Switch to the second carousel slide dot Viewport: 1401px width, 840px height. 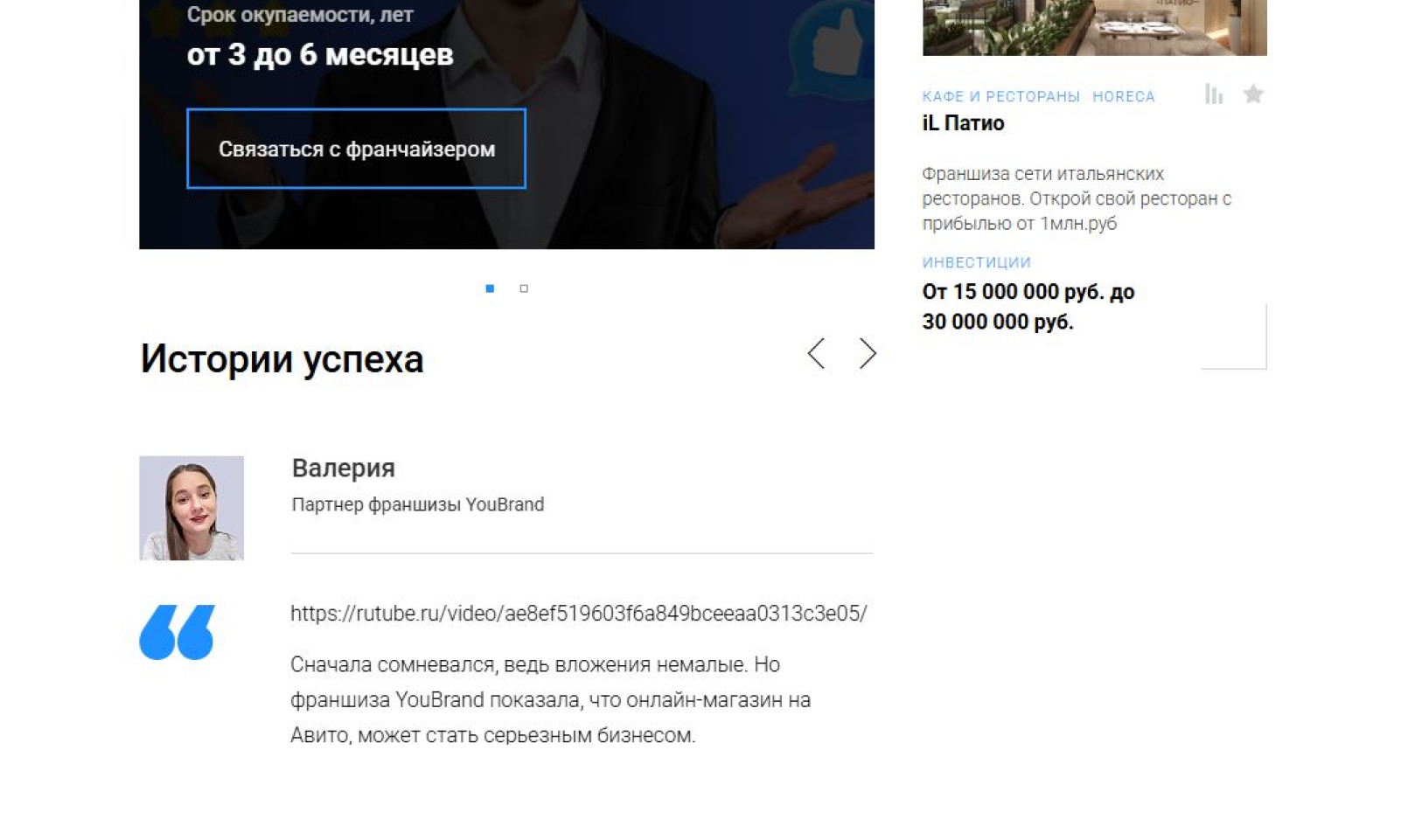(x=524, y=288)
